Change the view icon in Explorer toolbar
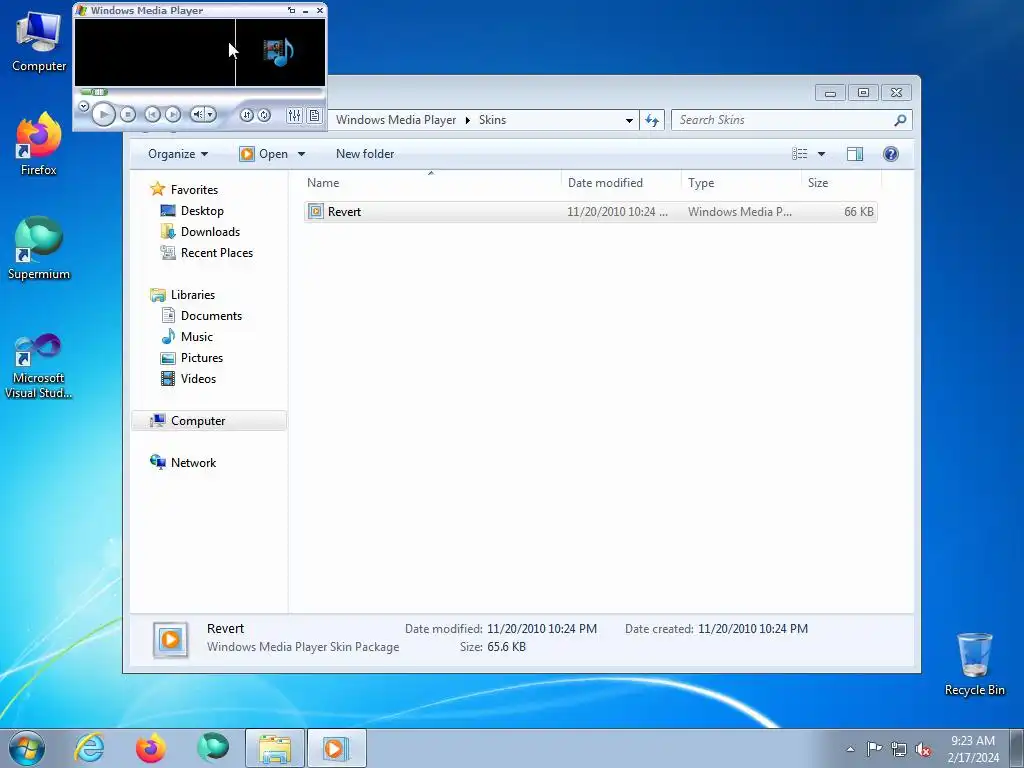Viewport: 1024px width, 768px height. point(799,154)
